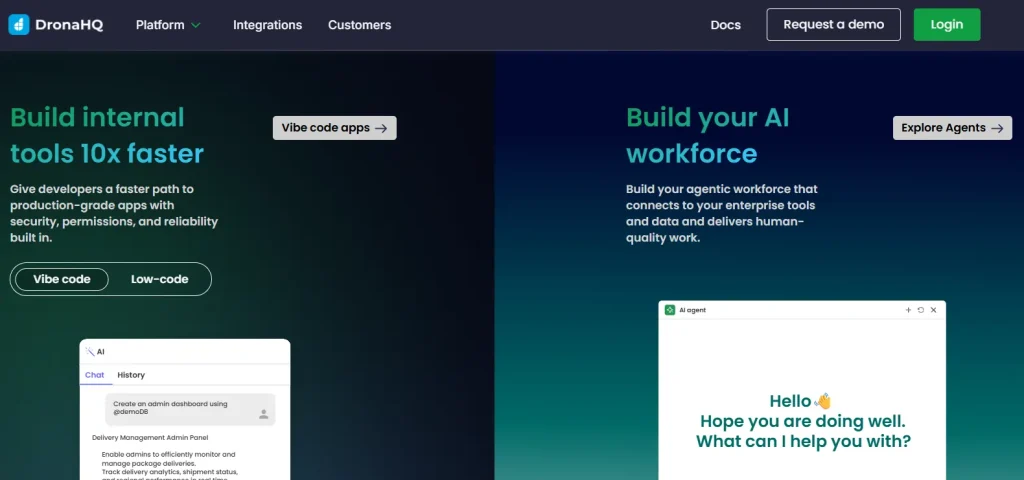Click the user avatar icon in chat
1024x480 pixels.
(263, 413)
